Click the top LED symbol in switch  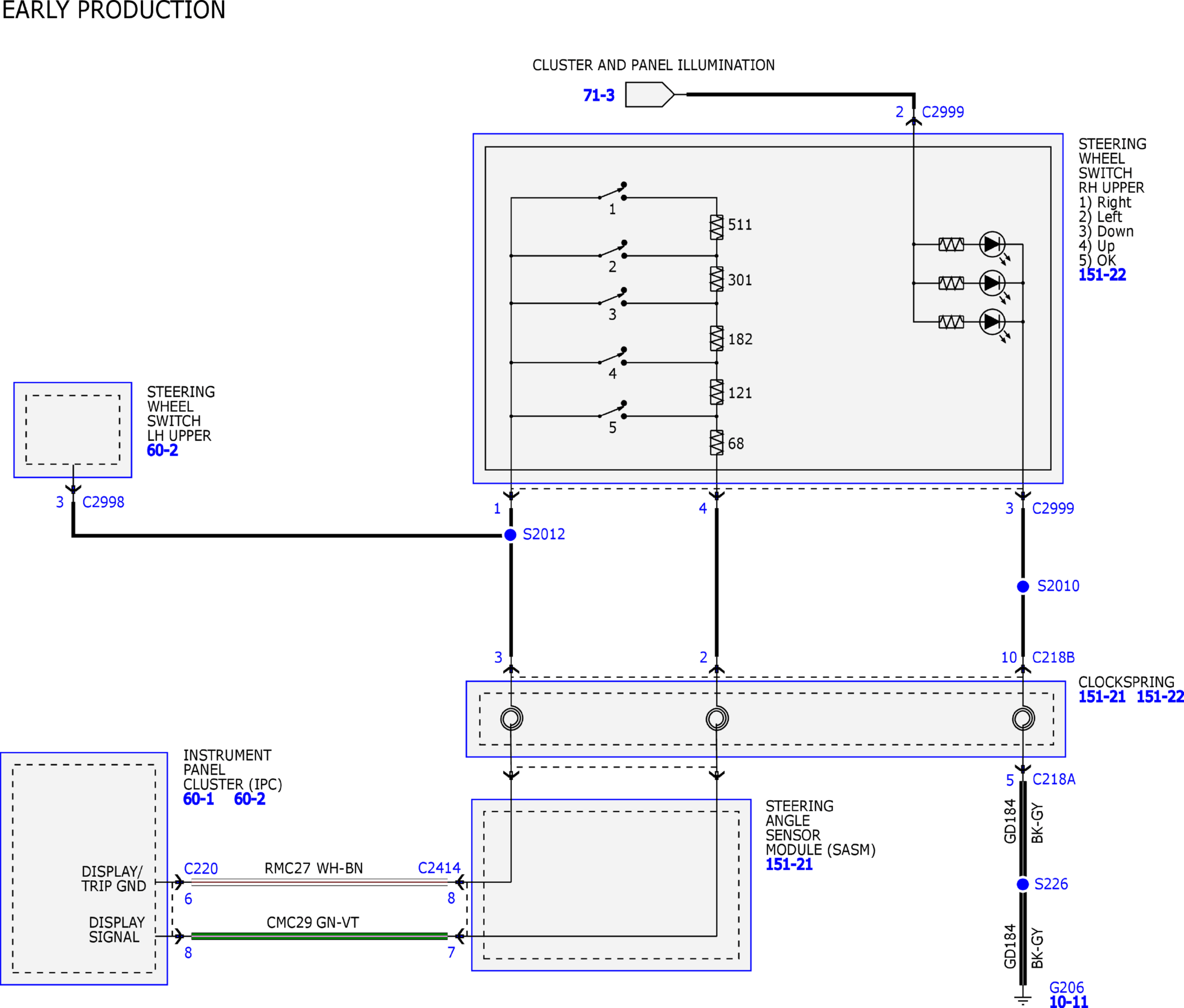click(992, 244)
